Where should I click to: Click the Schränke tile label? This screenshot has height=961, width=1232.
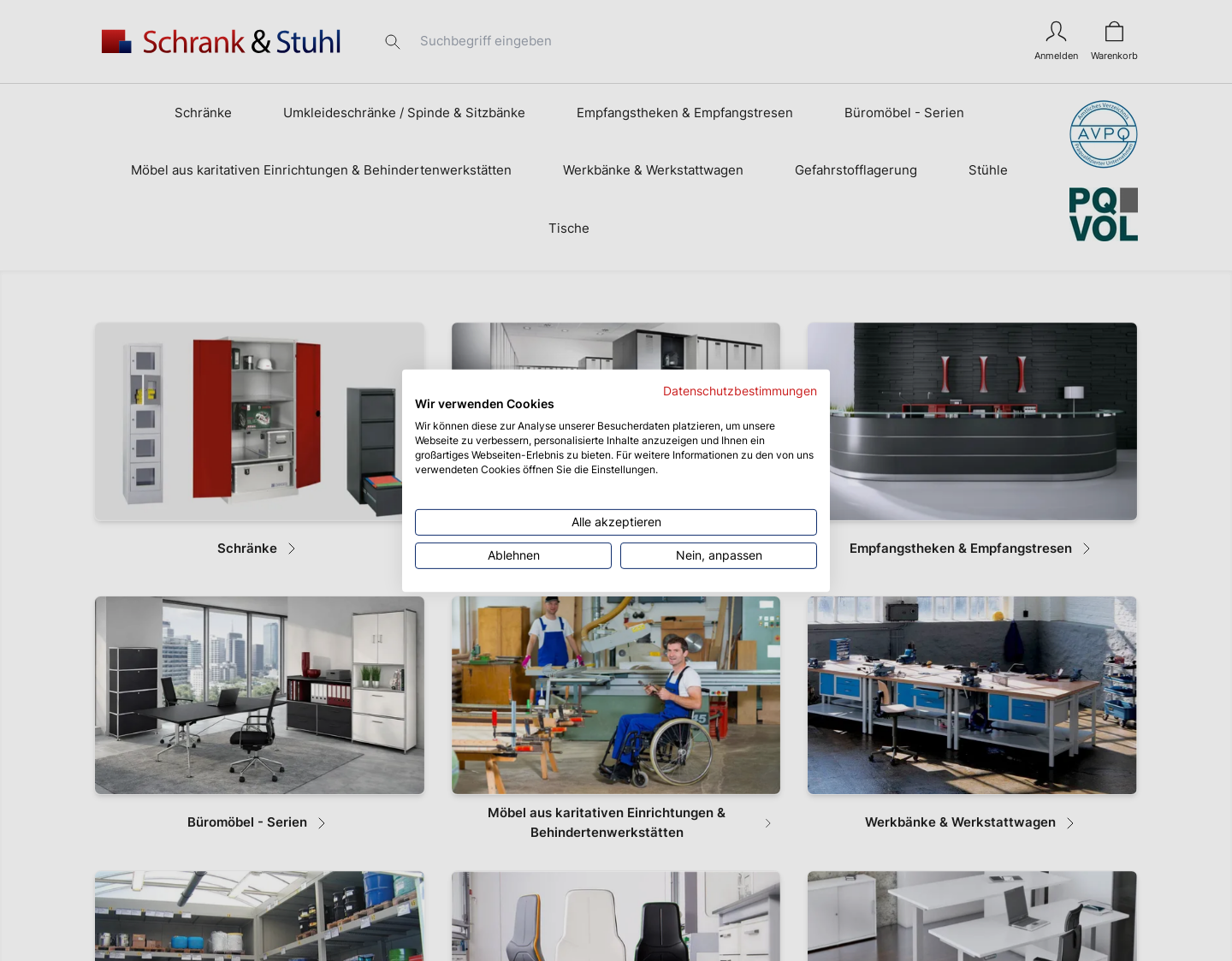click(247, 549)
